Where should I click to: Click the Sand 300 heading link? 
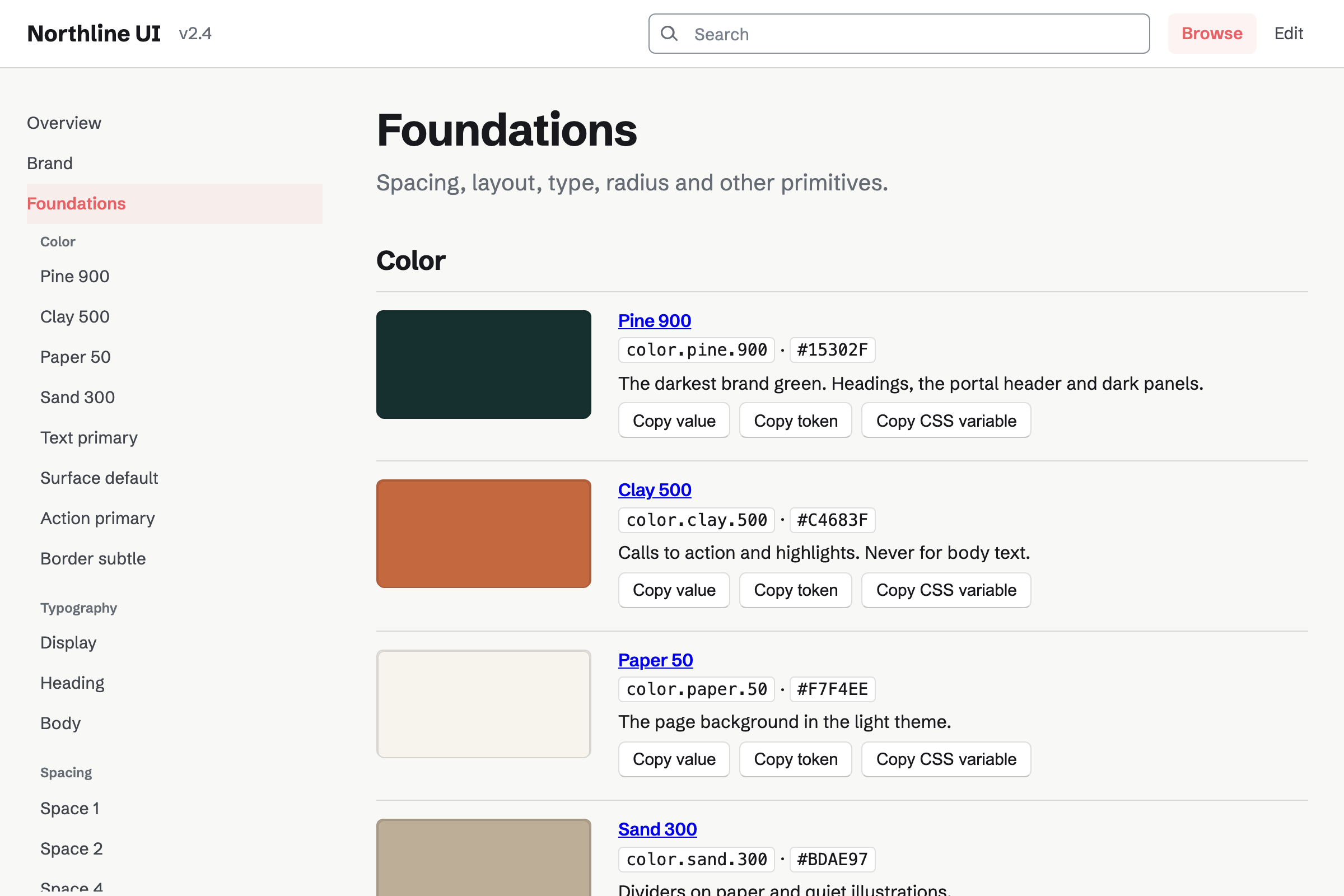pos(657,829)
